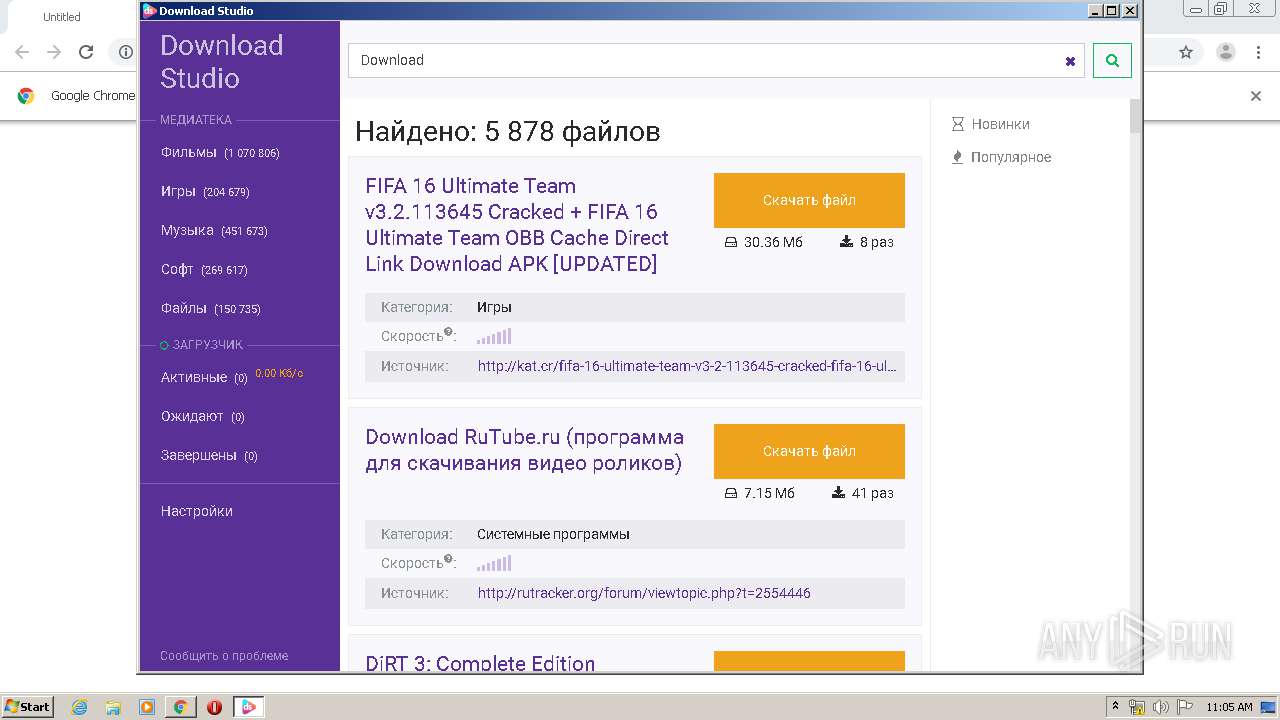Click the speed bars indicator for RuTube
Image resolution: width=1280 pixels, height=720 pixels.
click(494, 564)
